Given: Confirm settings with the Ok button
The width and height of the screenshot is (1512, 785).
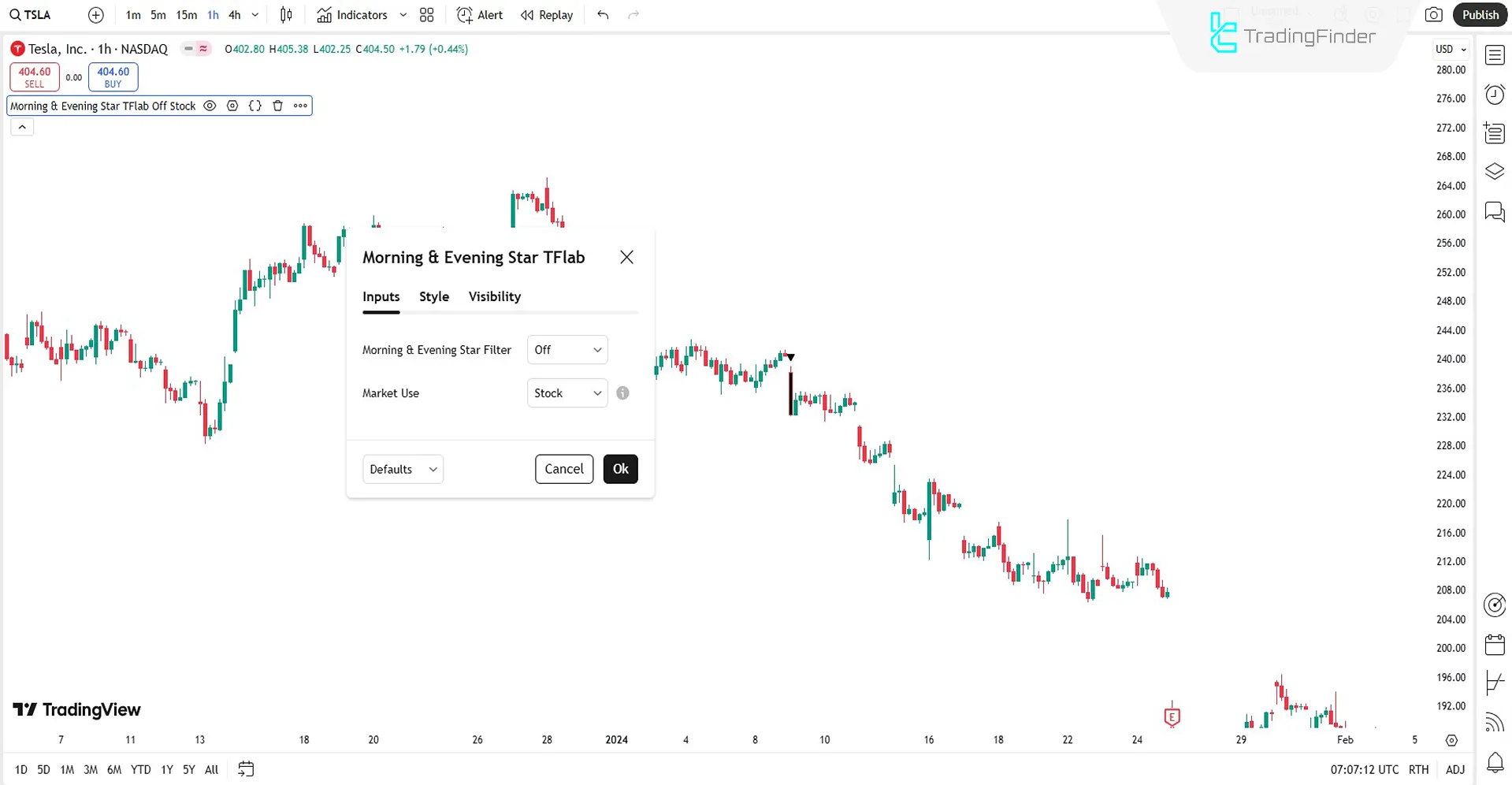Looking at the screenshot, I should pyautogui.click(x=620, y=468).
